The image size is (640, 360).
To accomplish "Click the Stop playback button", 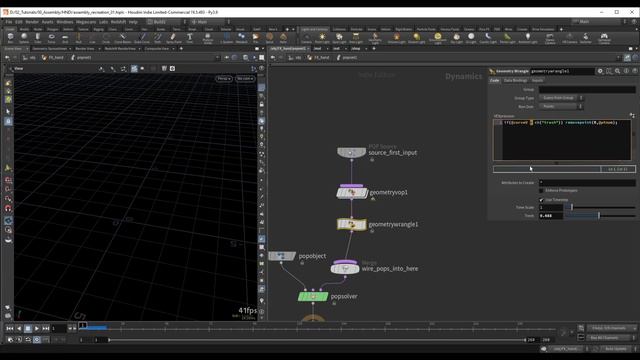I will pyautogui.click(x=28, y=328).
